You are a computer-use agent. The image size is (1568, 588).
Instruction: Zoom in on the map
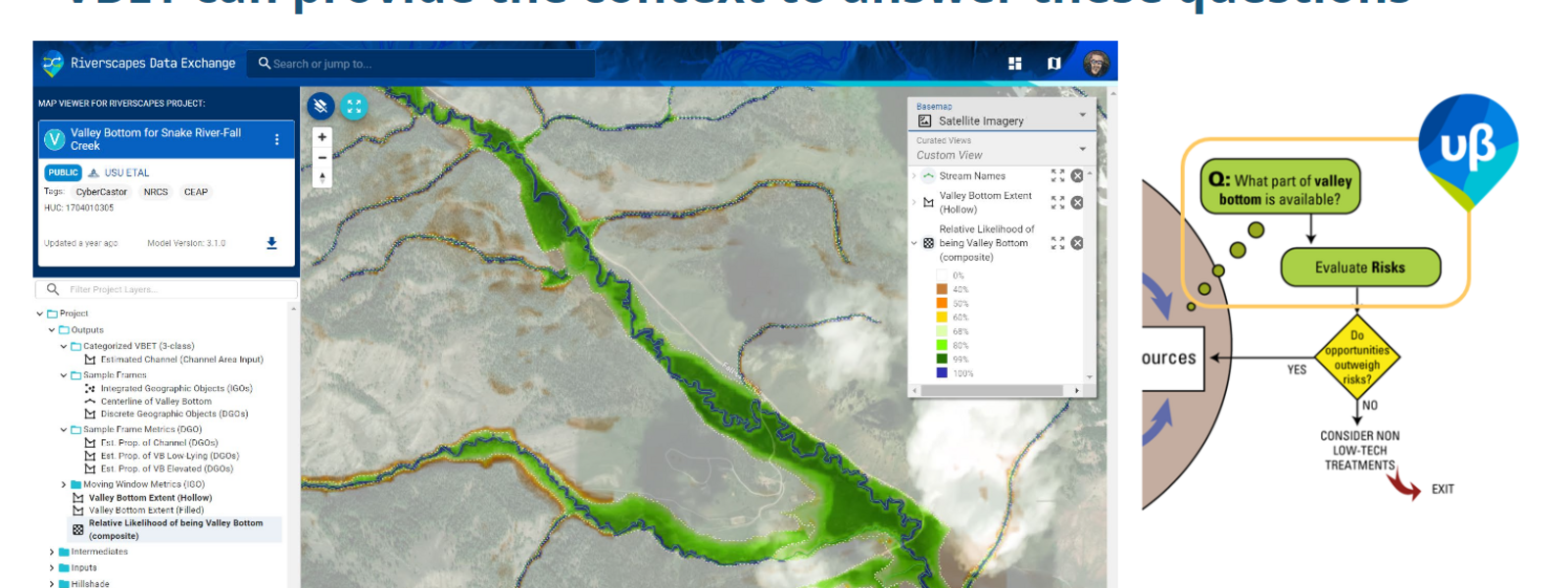pyautogui.click(x=322, y=137)
